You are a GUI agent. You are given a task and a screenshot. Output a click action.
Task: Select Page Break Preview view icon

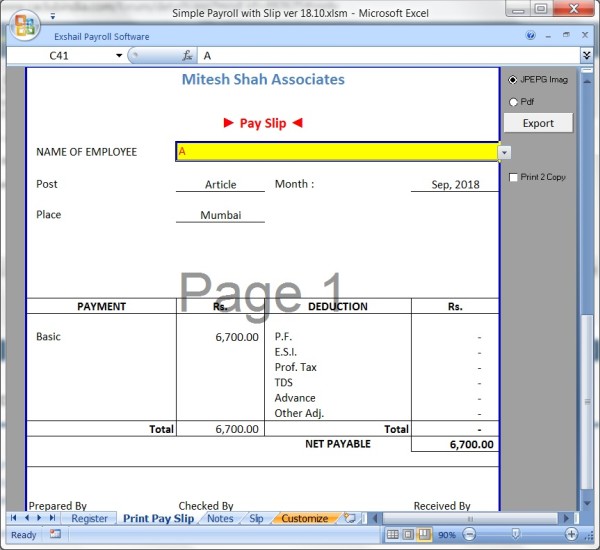[423, 535]
